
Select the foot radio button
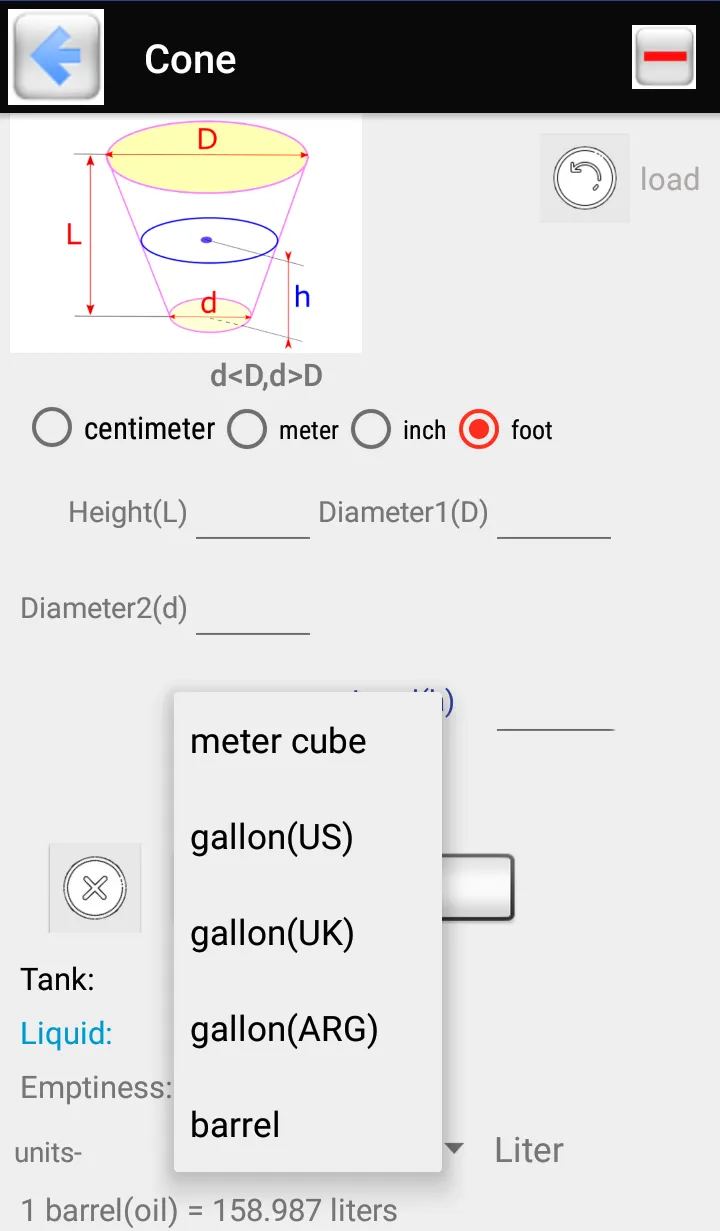coord(479,430)
